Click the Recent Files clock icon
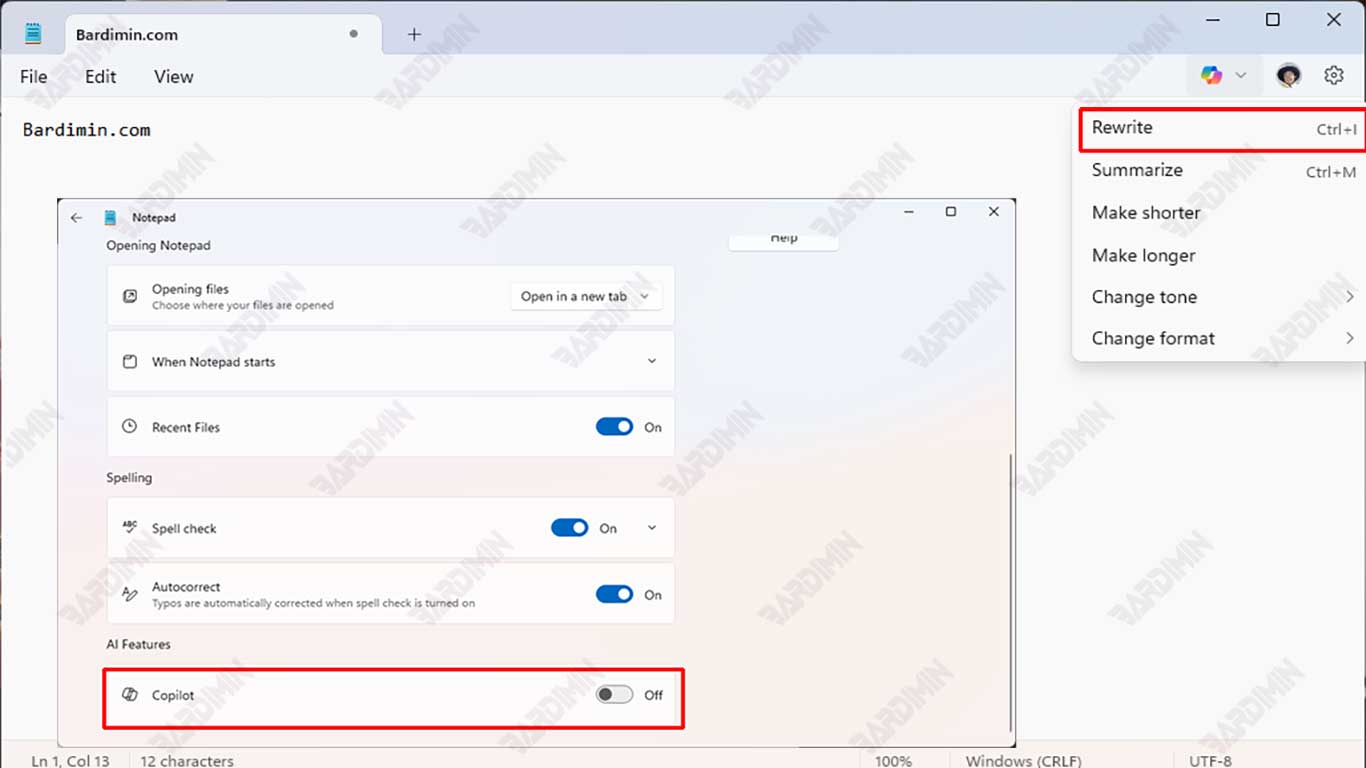 (130, 426)
